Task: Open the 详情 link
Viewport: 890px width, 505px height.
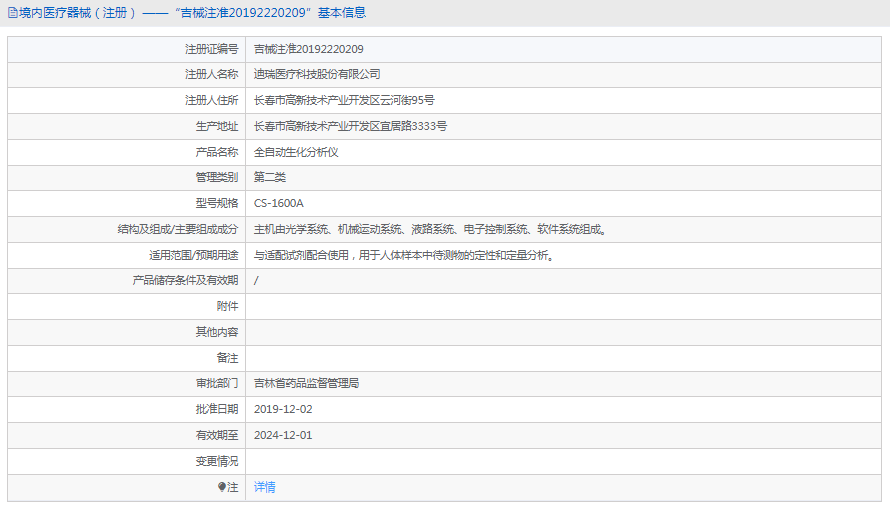Action: pyautogui.click(x=264, y=487)
